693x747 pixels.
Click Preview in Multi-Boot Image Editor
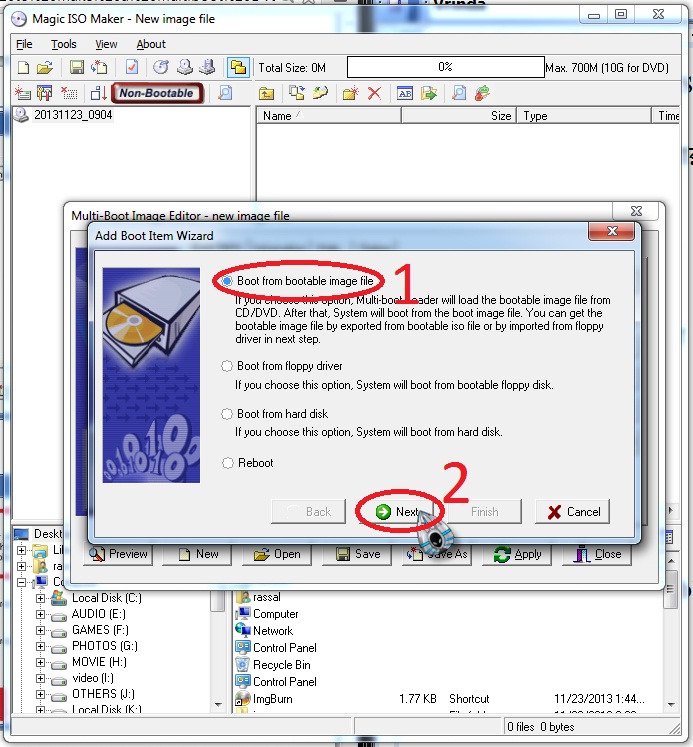tap(118, 554)
